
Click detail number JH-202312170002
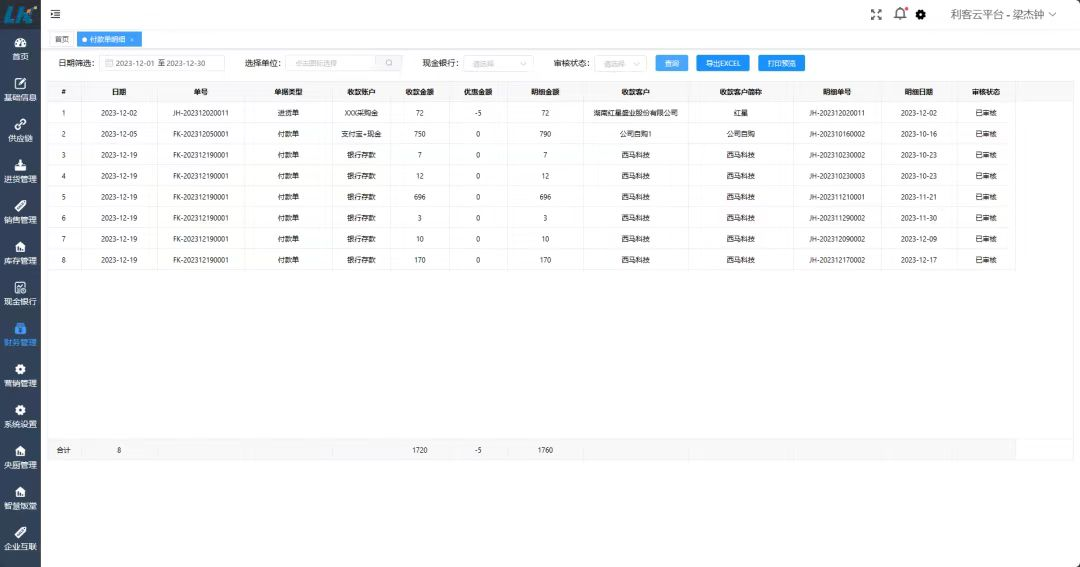pos(837,260)
